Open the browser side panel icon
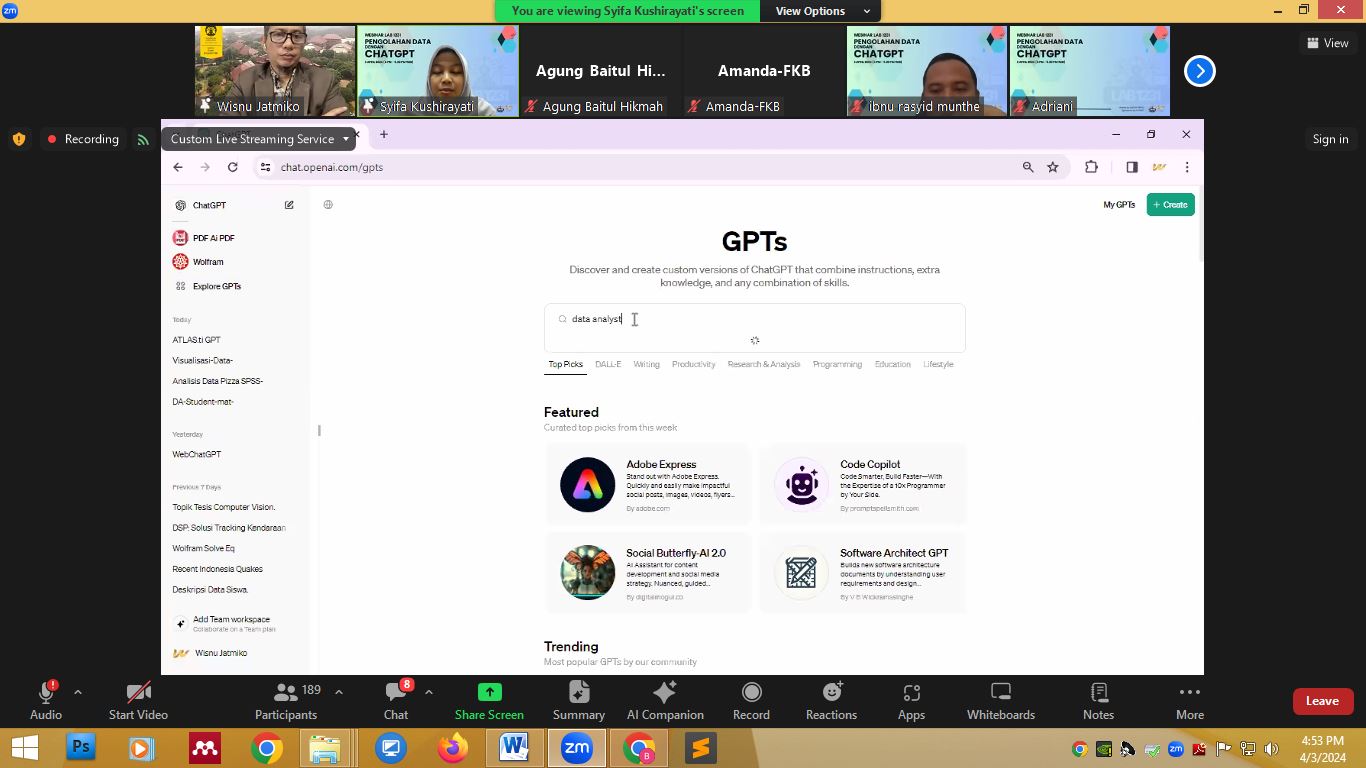 click(x=1132, y=167)
